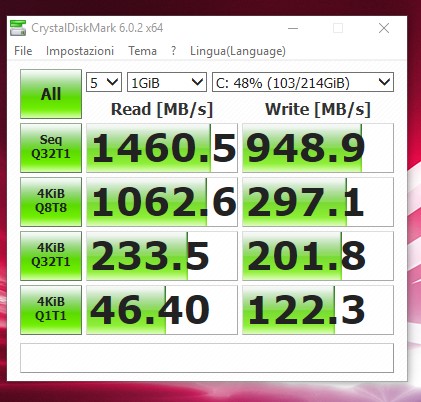Image resolution: width=421 pixels, height=402 pixels.
Task: Click the empty comment field at bottom
Action: [207, 358]
